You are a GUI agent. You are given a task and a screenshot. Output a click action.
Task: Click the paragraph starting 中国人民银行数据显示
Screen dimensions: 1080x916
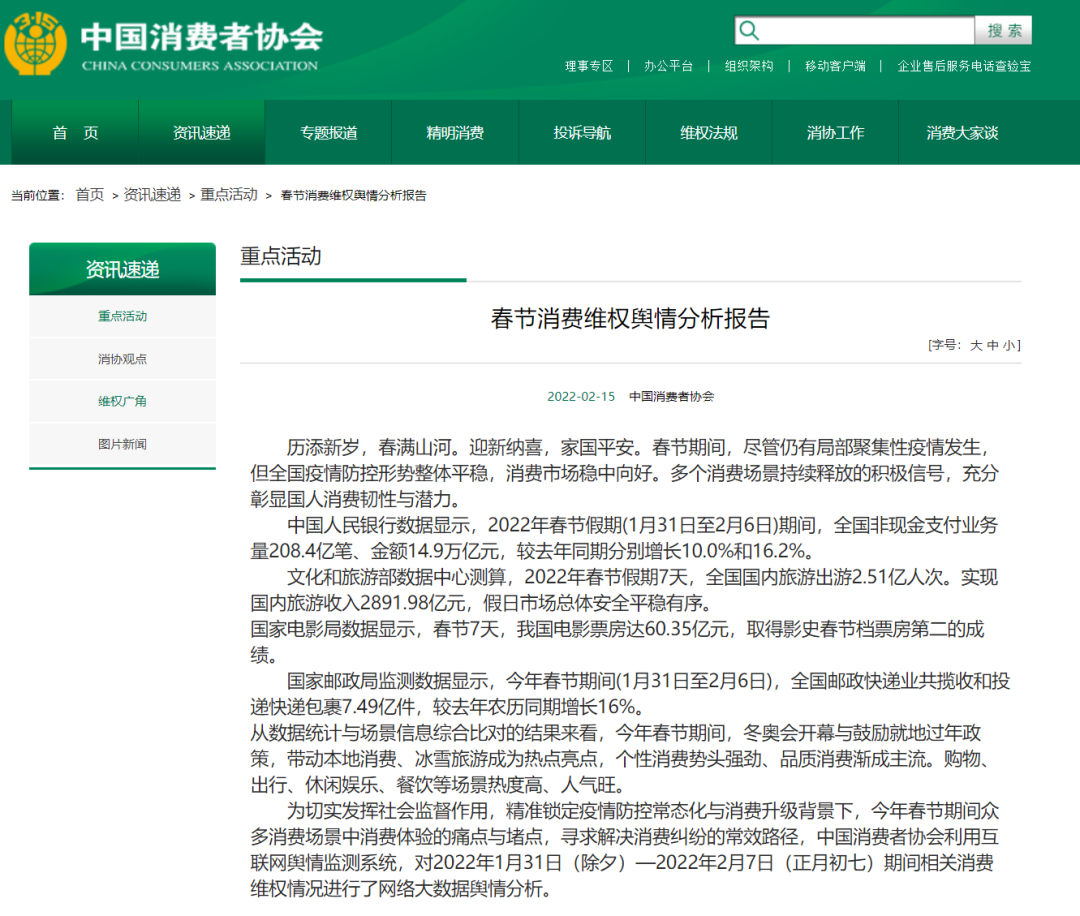pos(624,538)
